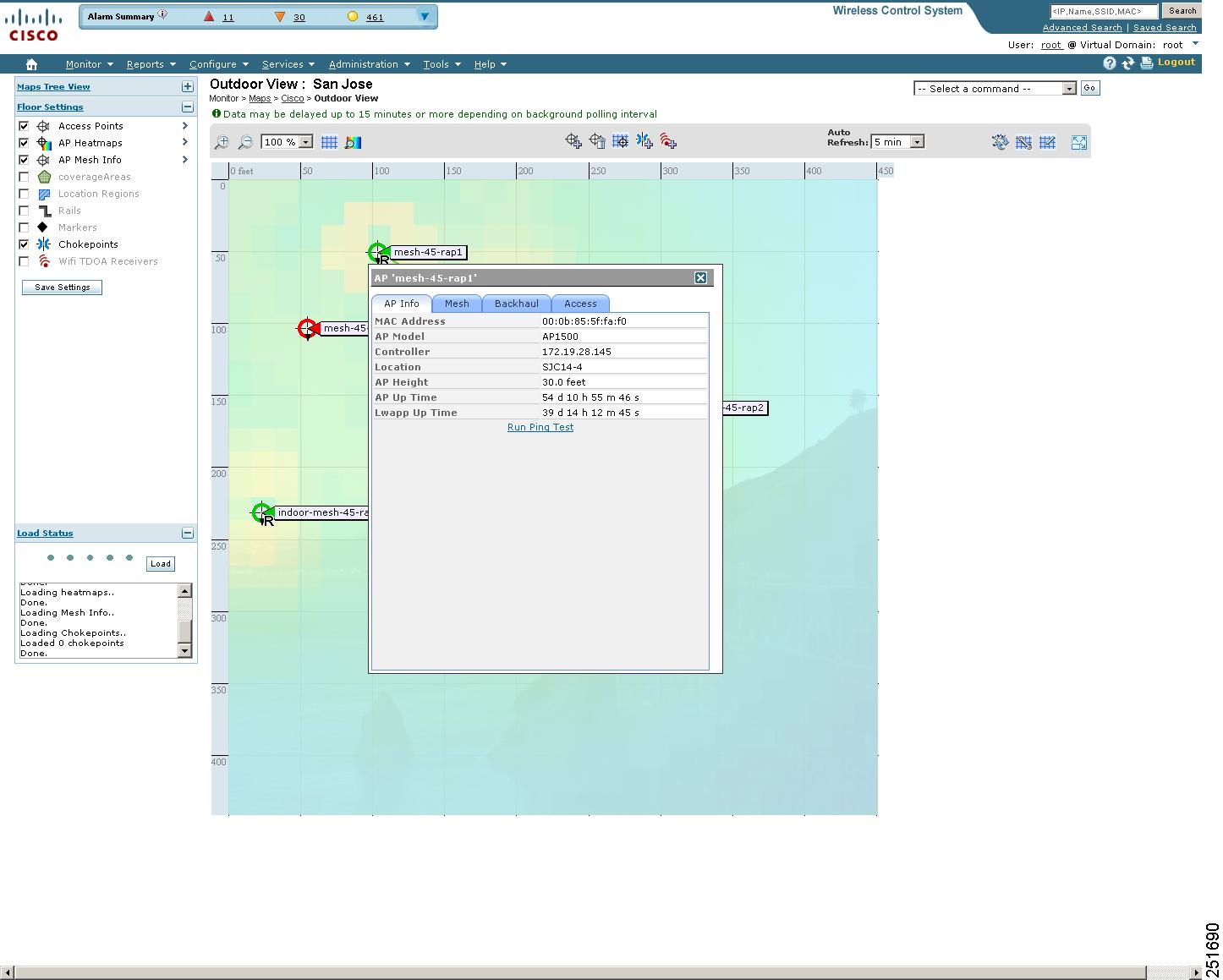Open the Select a command dropdown
This screenshot has width=1223, height=980.
(x=994, y=89)
